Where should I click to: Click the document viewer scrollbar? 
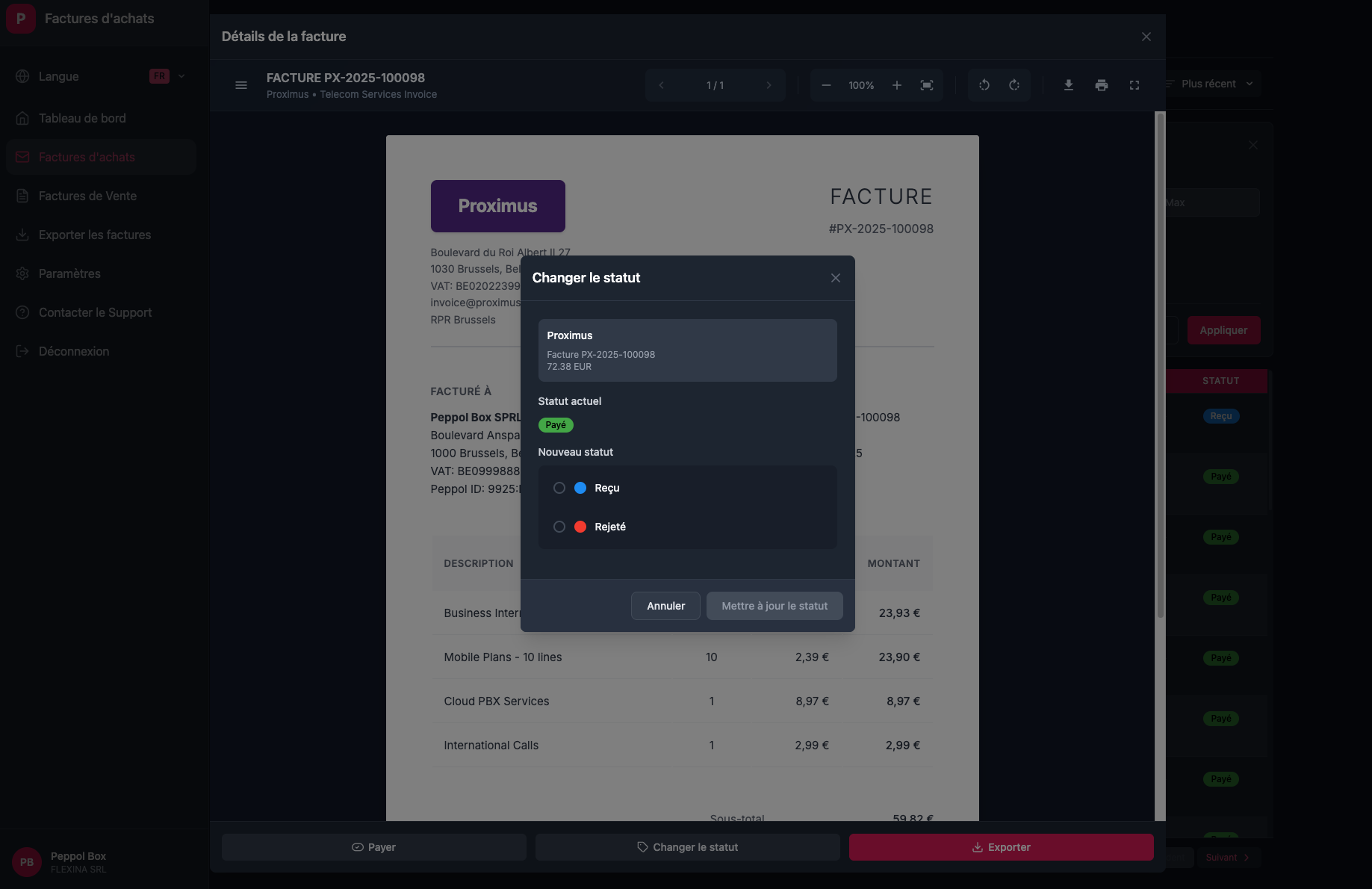(1160, 366)
